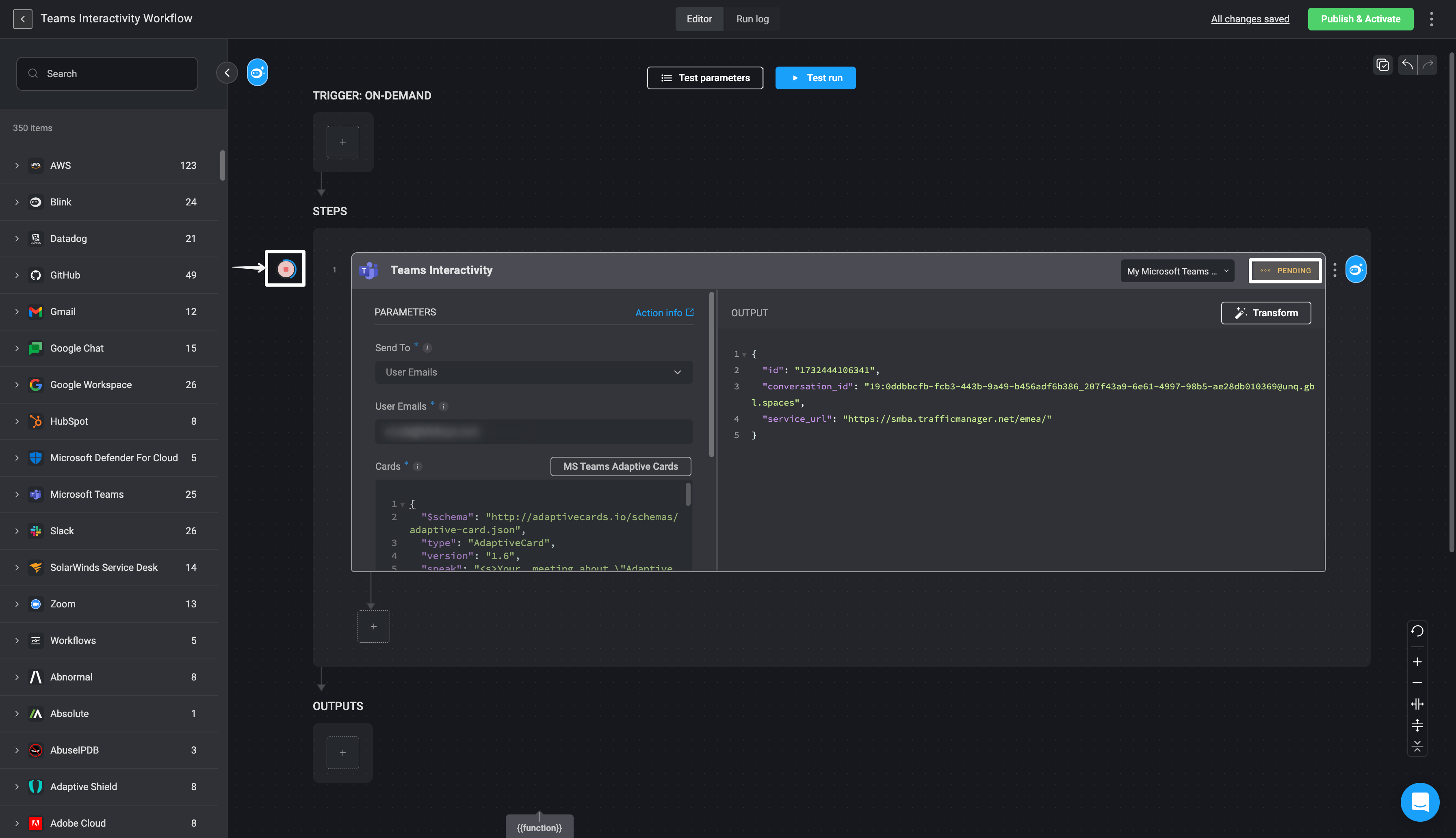Click the PENDING status badge

(x=1285, y=270)
